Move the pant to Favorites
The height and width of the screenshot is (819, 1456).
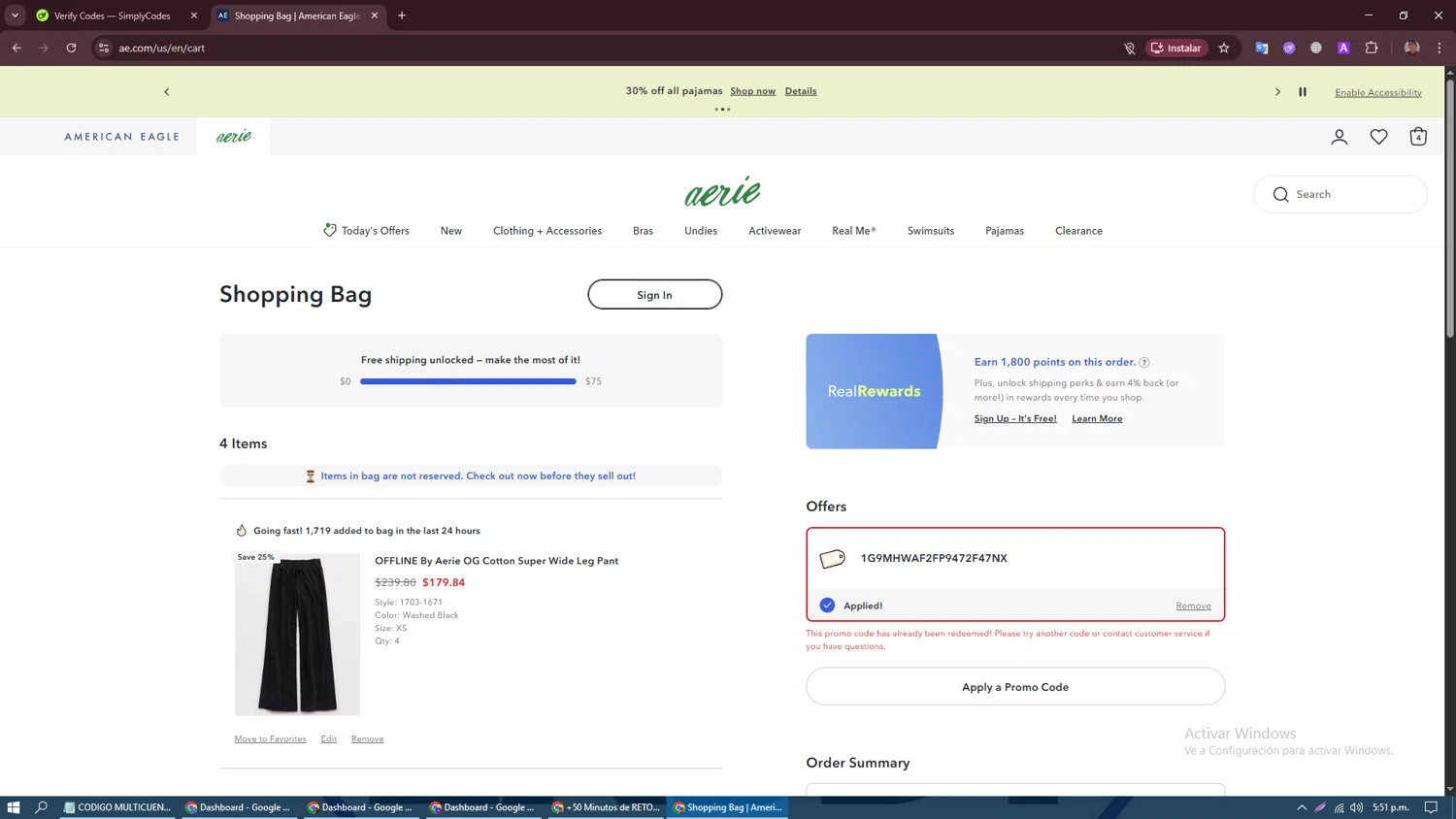point(270,739)
